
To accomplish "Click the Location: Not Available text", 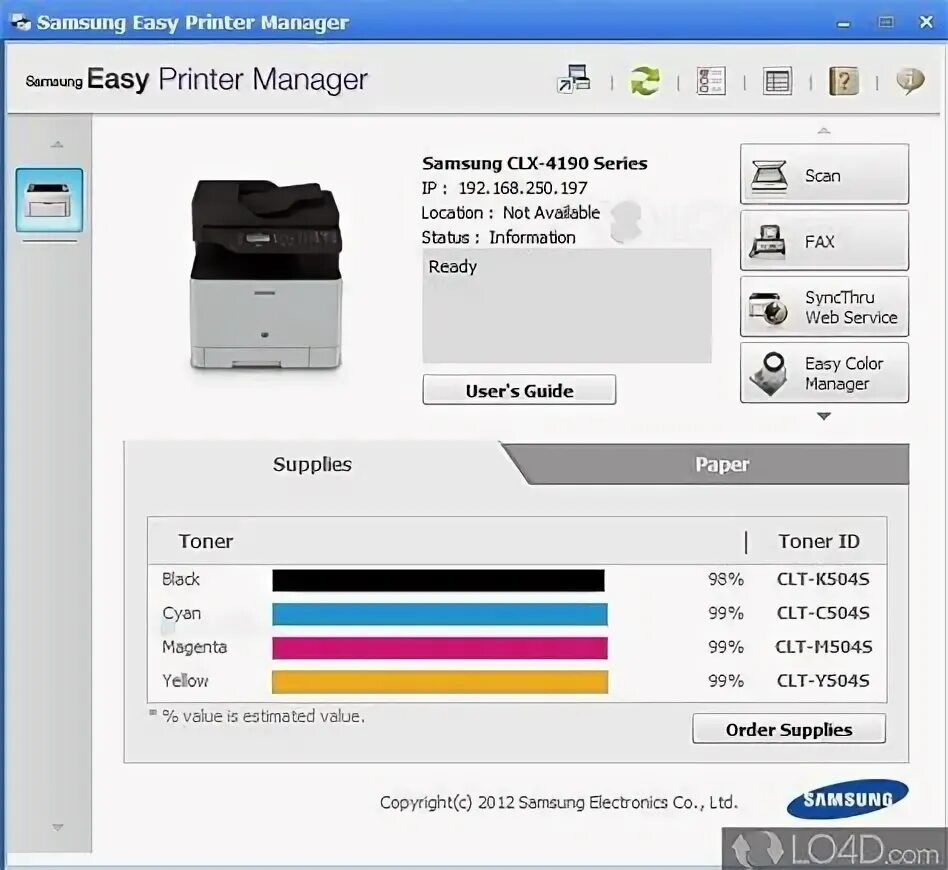I will 510,213.
